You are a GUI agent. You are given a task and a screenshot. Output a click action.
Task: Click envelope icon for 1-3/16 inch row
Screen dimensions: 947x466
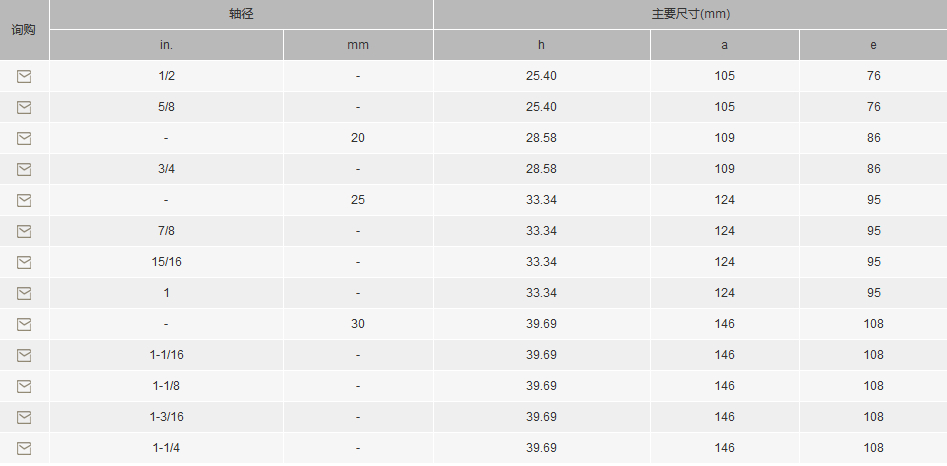pos(24,417)
